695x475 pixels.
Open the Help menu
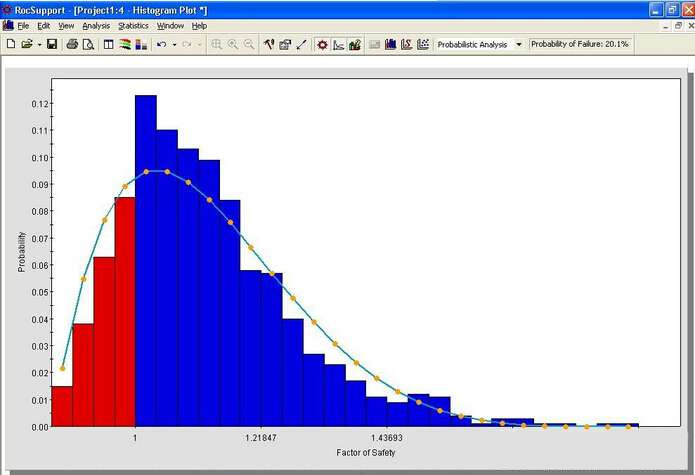pos(199,26)
